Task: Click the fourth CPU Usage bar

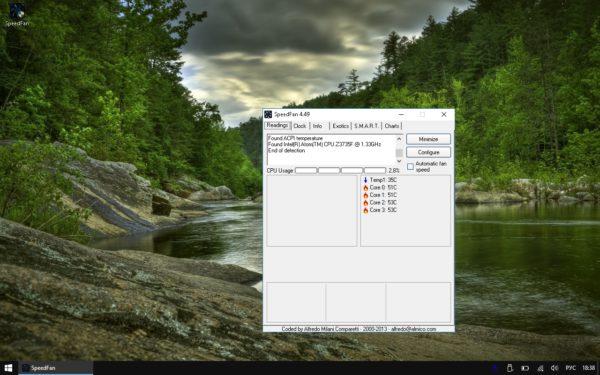Action: pos(375,170)
